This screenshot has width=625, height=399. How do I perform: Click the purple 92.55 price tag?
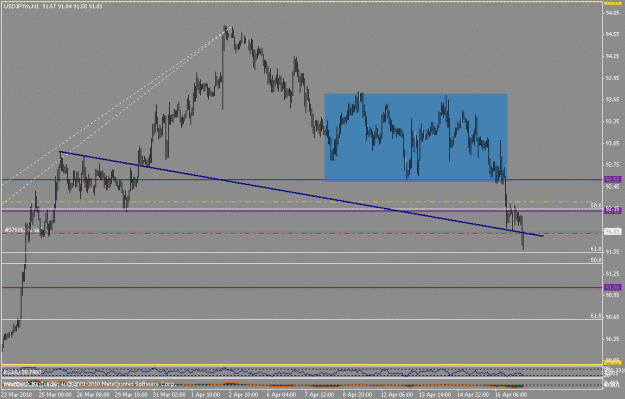click(613, 180)
